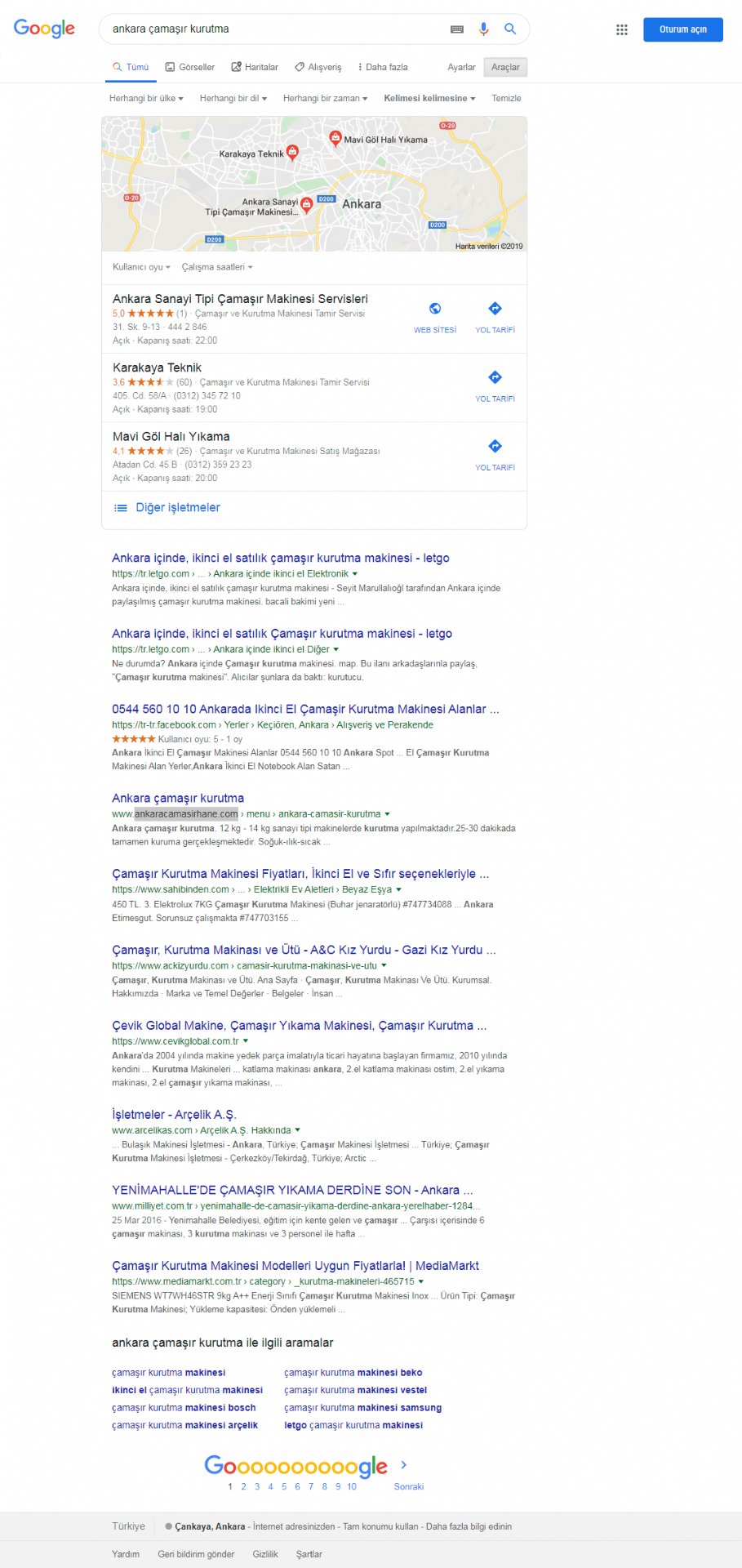The image size is (742, 1568).
Task: Open Ayarlar settings menu
Action: click(x=461, y=67)
